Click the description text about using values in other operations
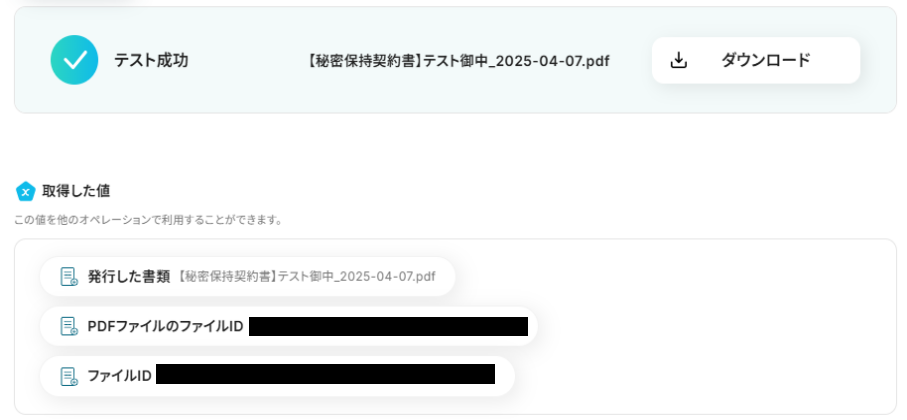 148,220
